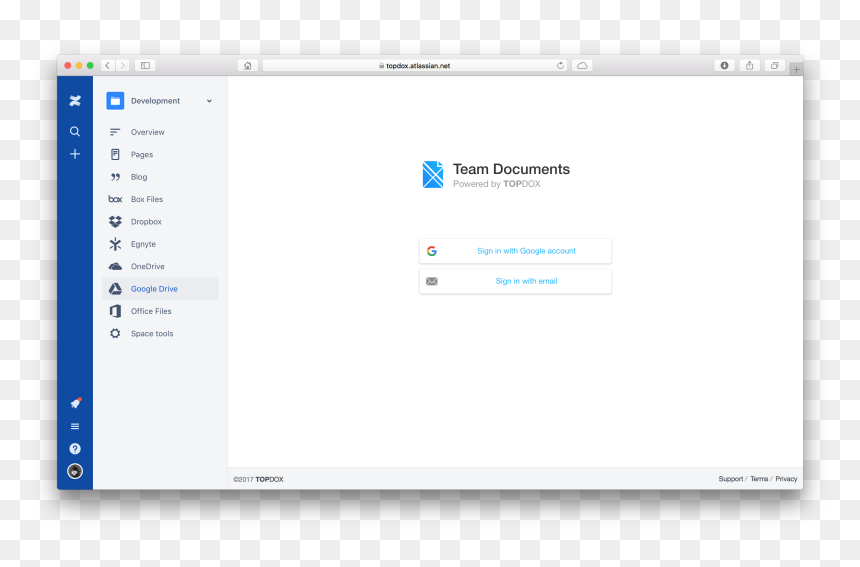860x567 pixels.
Task: Select Office Files in the sidebar
Action: 160,311
